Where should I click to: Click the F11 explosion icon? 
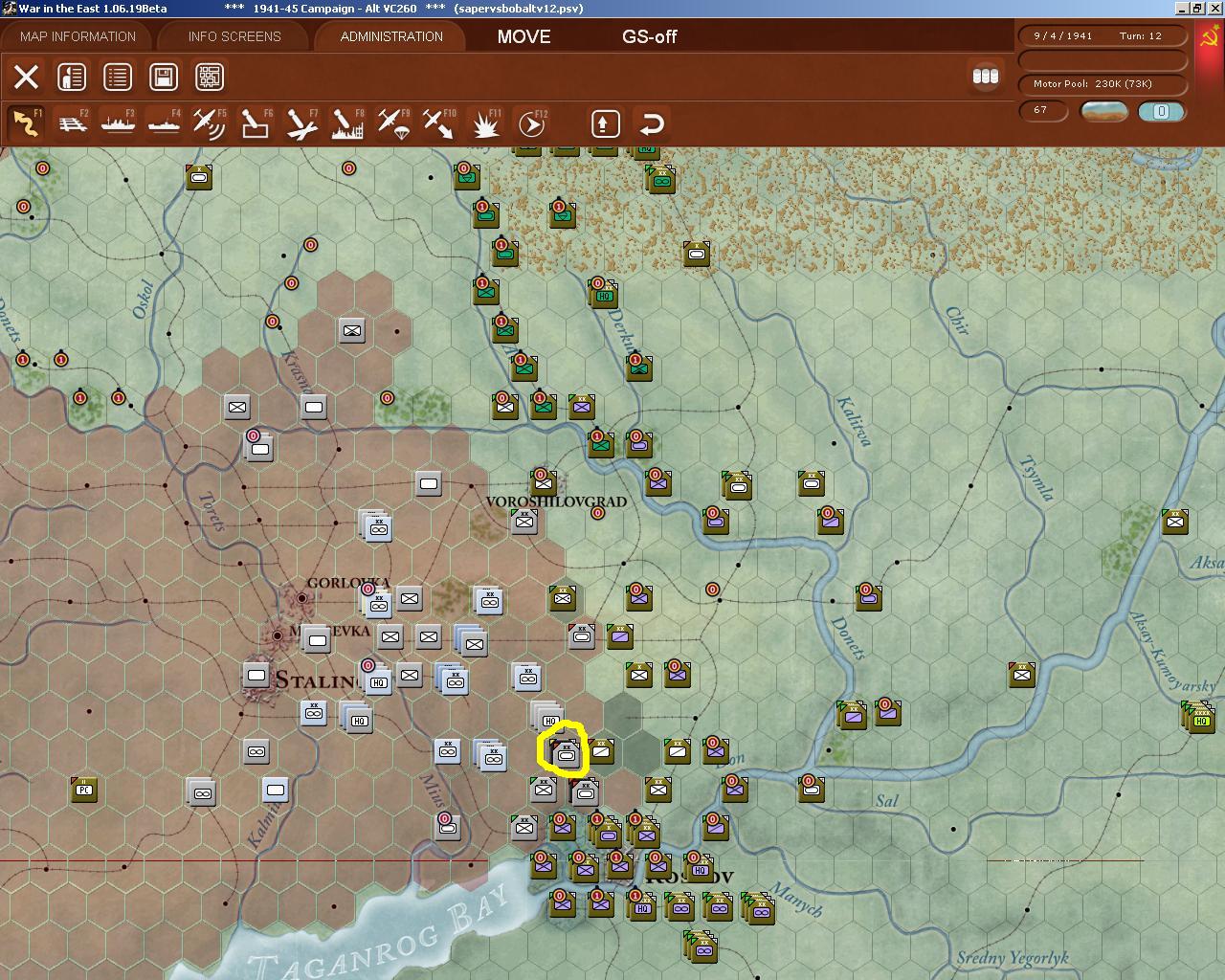[485, 123]
